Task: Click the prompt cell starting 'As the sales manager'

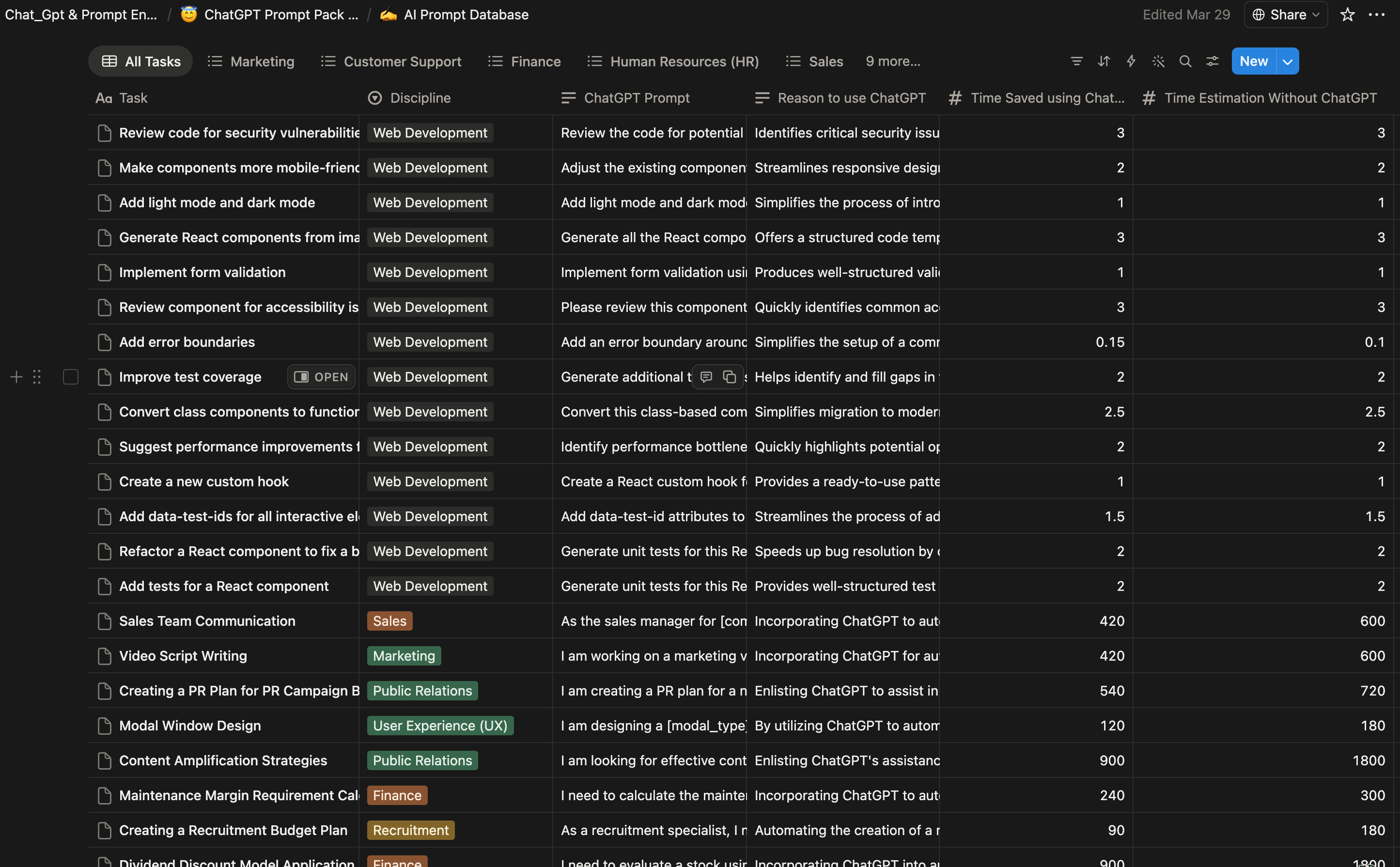Action: pos(650,621)
